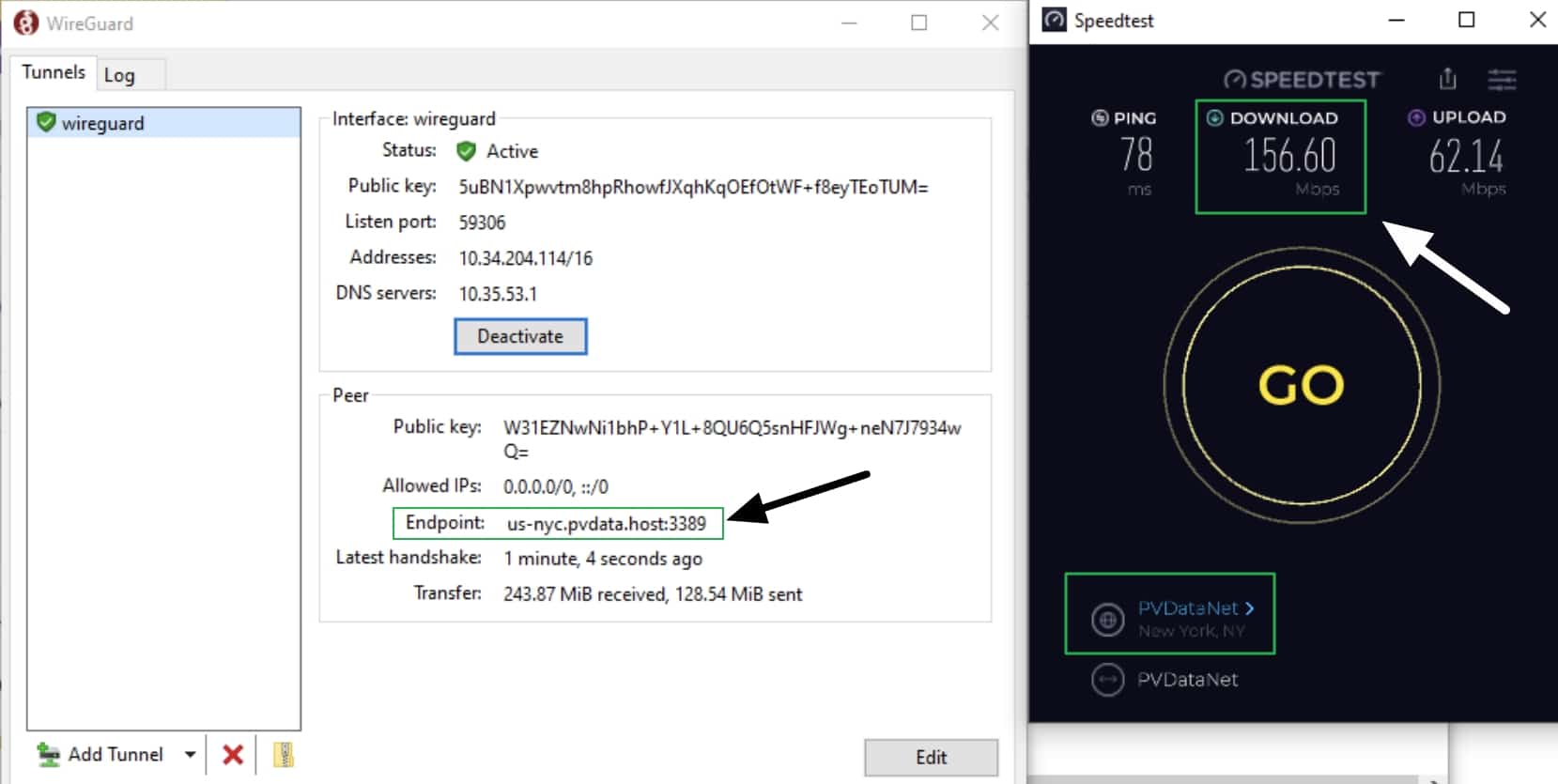
Task: Click the Edit button
Action: pyautogui.click(x=931, y=757)
